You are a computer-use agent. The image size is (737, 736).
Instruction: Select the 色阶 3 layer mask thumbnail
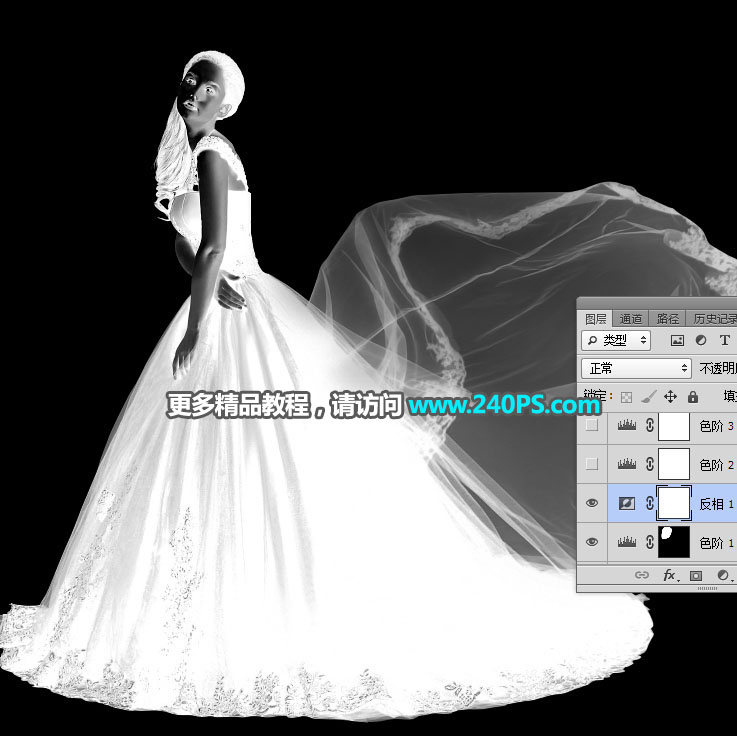pyautogui.click(x=674, y=426)
